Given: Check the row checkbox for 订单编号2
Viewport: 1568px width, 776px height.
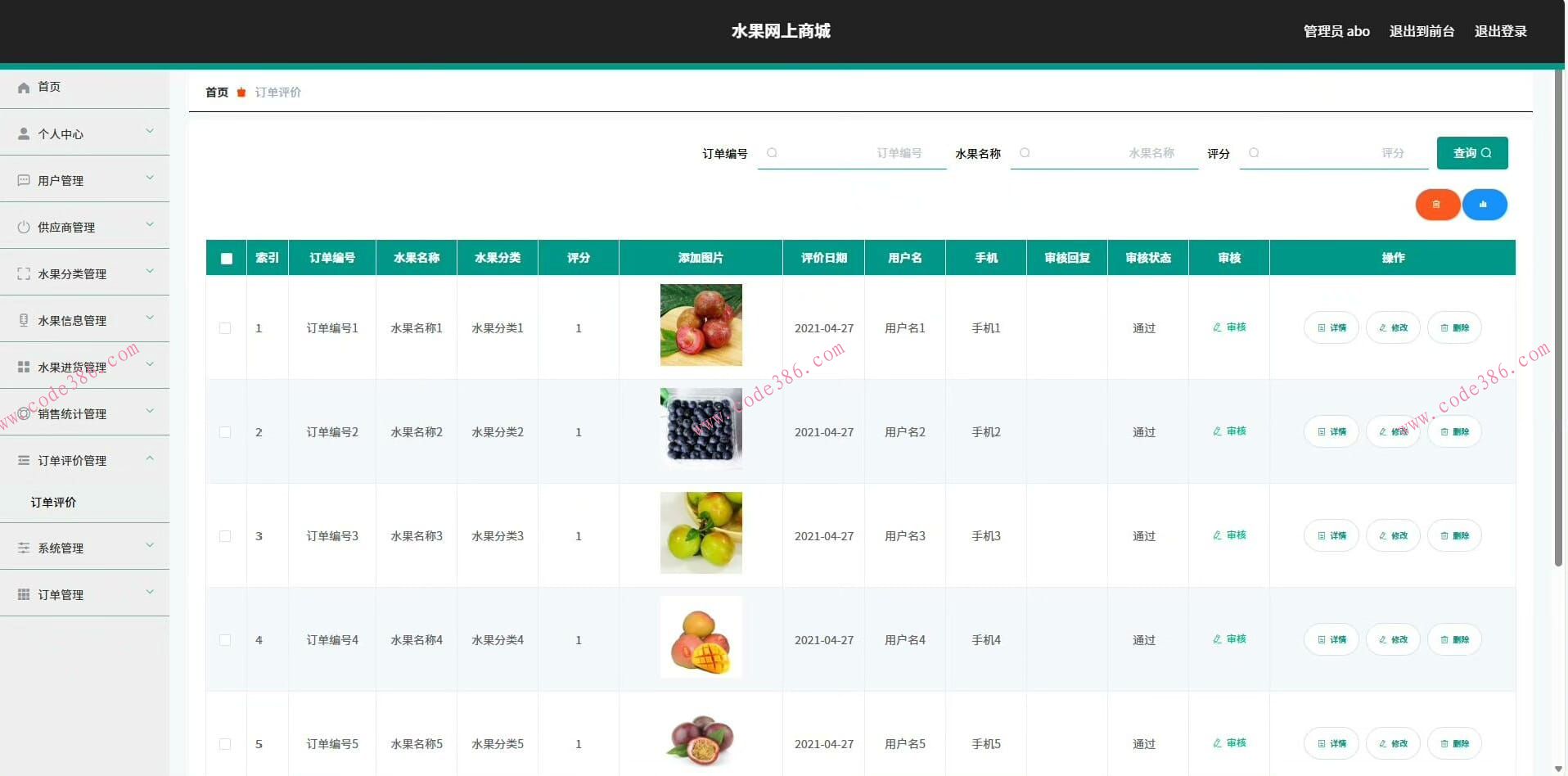Looking at the screenshot, I should point(226,432).
